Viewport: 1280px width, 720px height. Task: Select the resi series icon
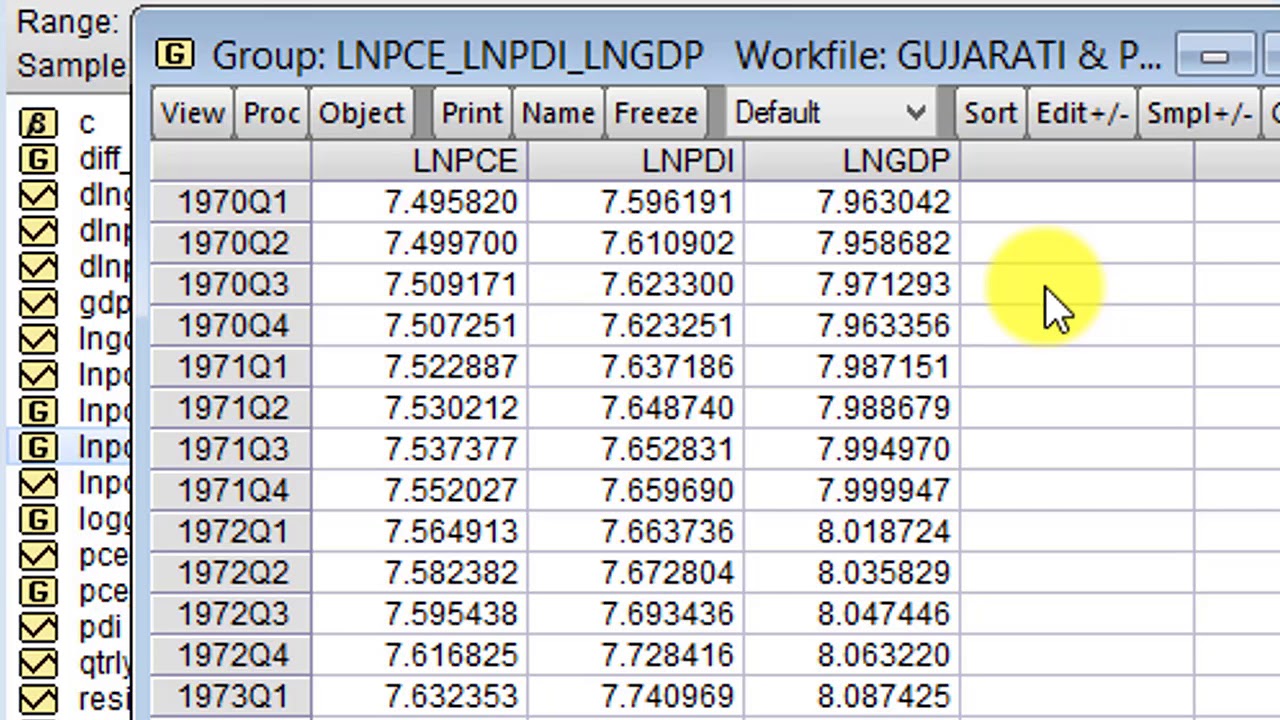(x=38, y=699)
